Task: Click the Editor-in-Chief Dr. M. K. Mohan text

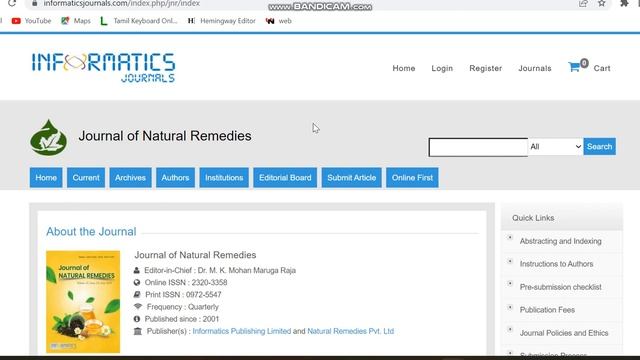Action: (220, 270)
